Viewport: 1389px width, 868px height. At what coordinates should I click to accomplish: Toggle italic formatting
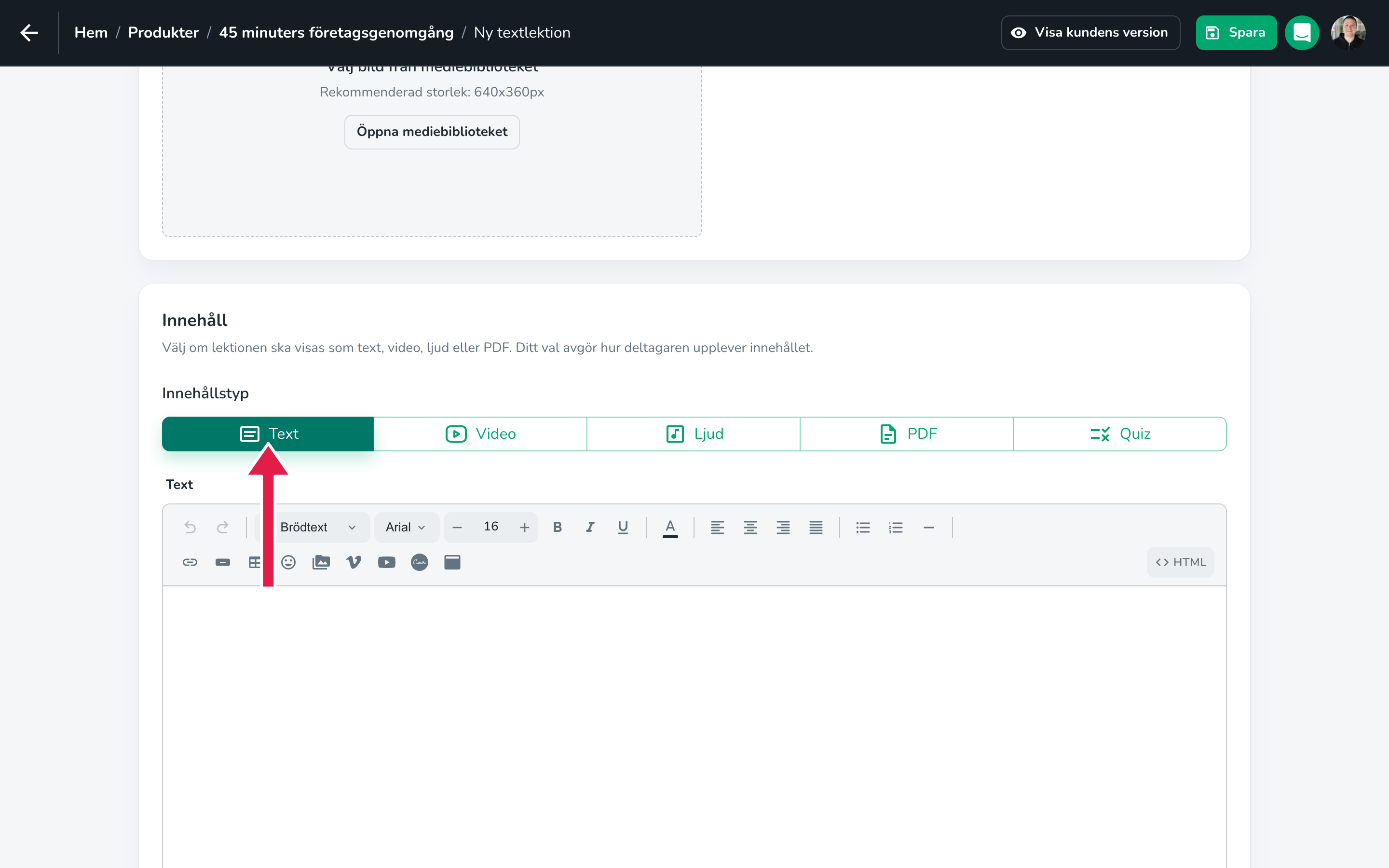click(x=590, y=527)
